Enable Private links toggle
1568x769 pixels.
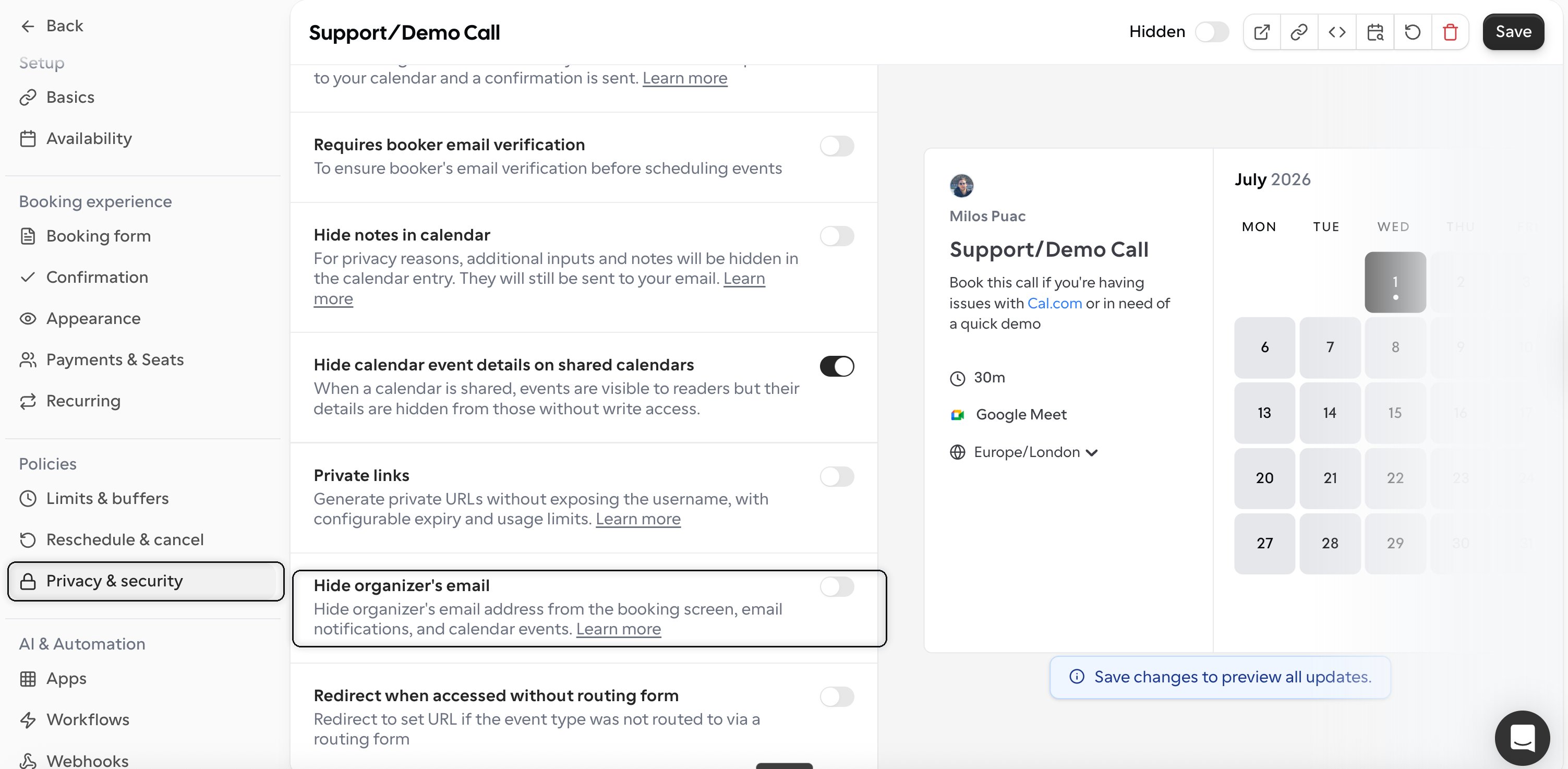pos(836,477)
